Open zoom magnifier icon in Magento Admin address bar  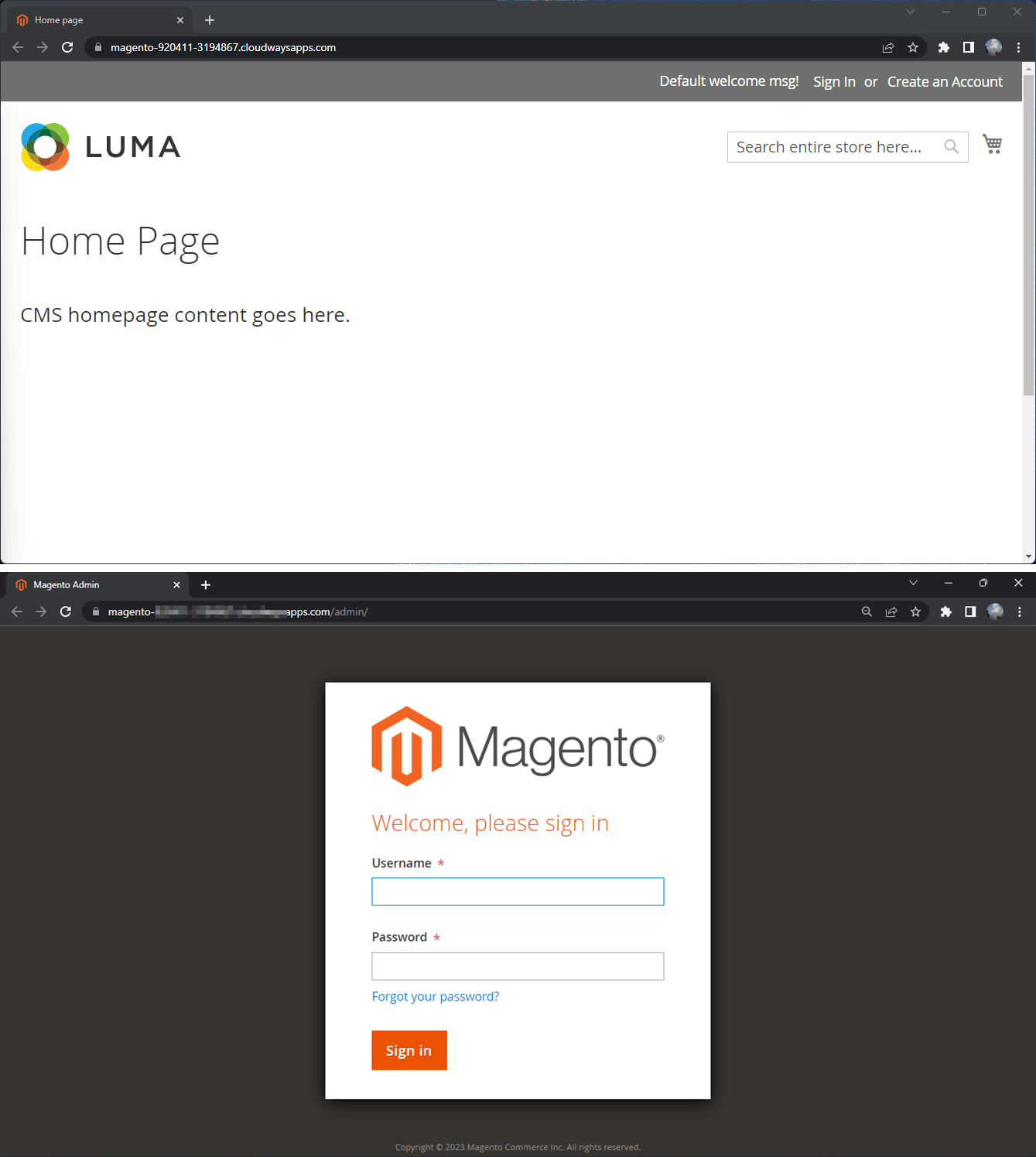coord(867,611)
